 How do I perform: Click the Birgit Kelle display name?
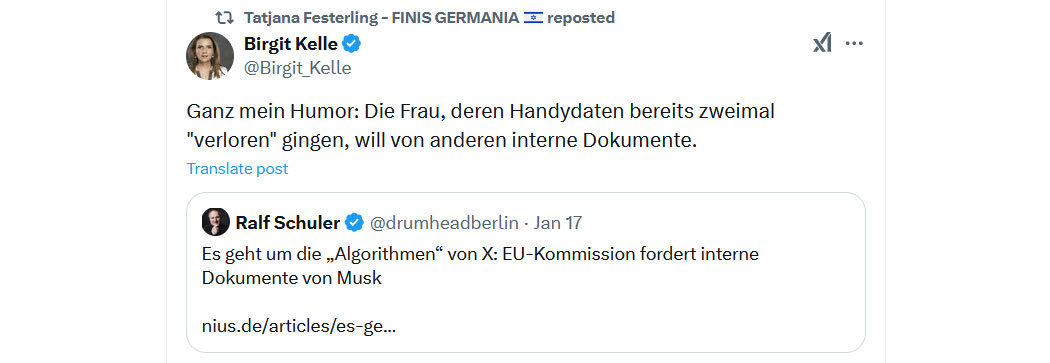291,44
